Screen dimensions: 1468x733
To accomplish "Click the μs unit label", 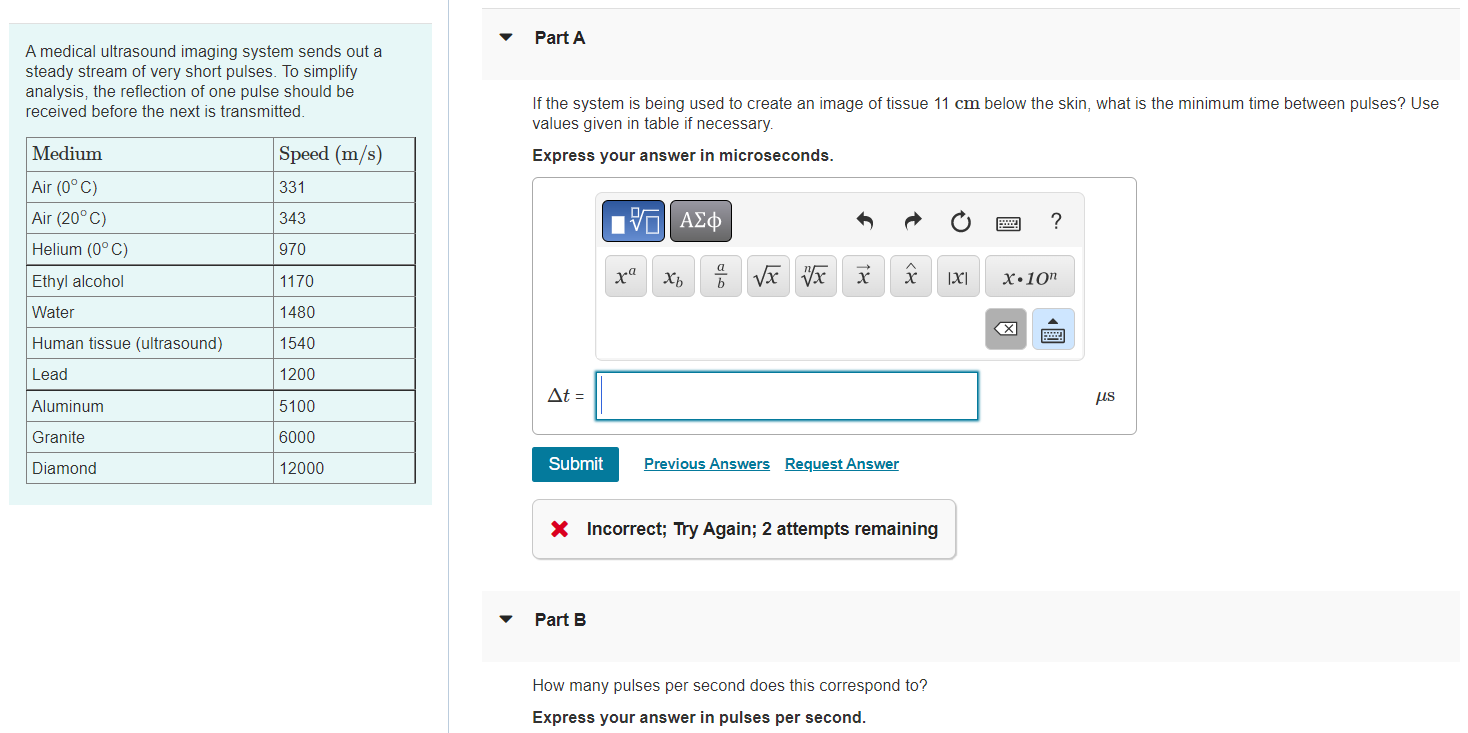I will (1105, 397).
